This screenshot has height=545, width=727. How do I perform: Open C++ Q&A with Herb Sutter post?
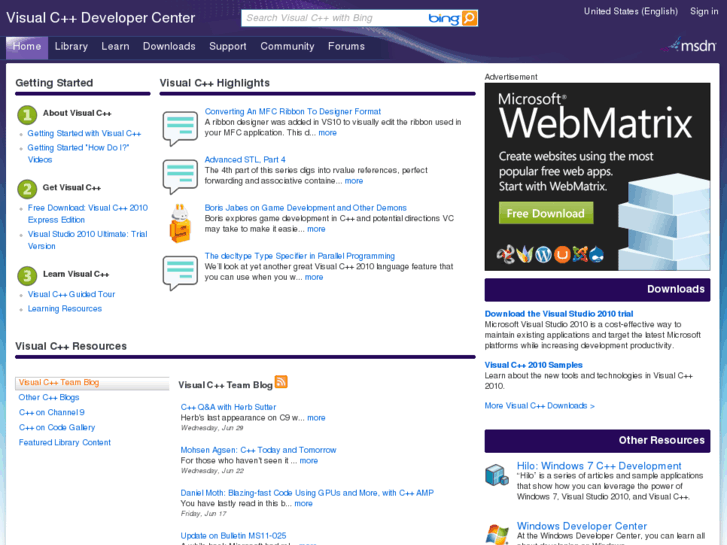pos(228,407)
